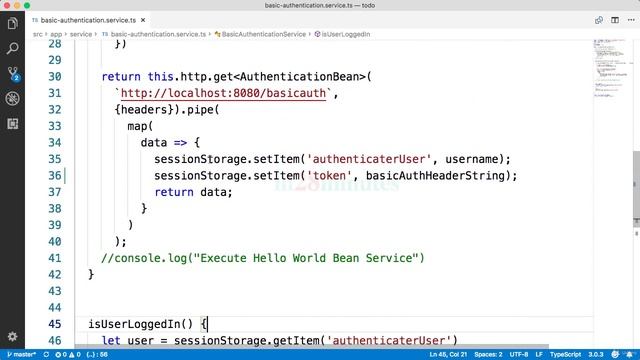Select encoding via UTF-8 status item
This screenshot has height=360, width=640.
[519, 354]
